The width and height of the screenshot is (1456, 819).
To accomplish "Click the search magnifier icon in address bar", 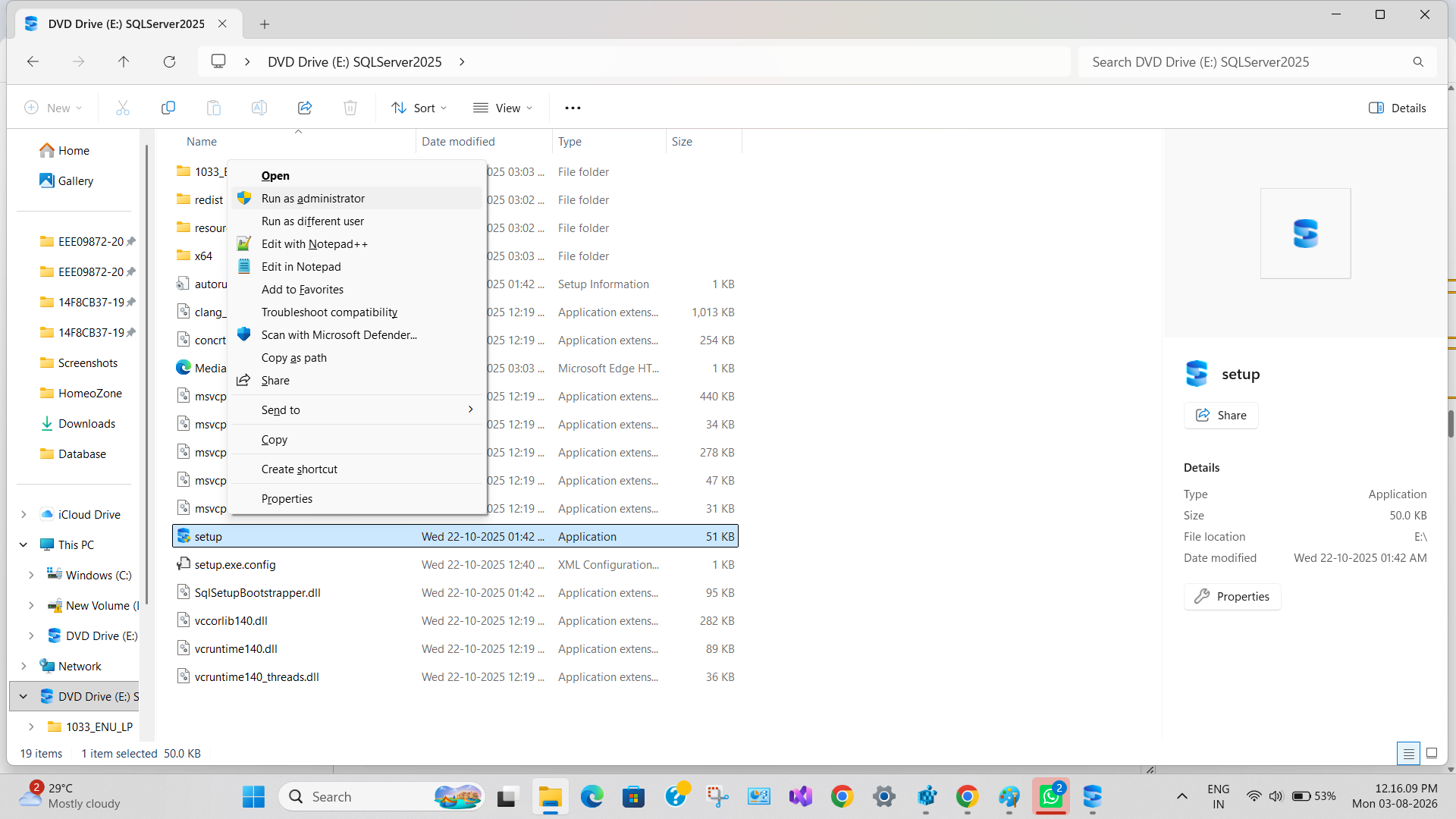I will point(1418,61).
